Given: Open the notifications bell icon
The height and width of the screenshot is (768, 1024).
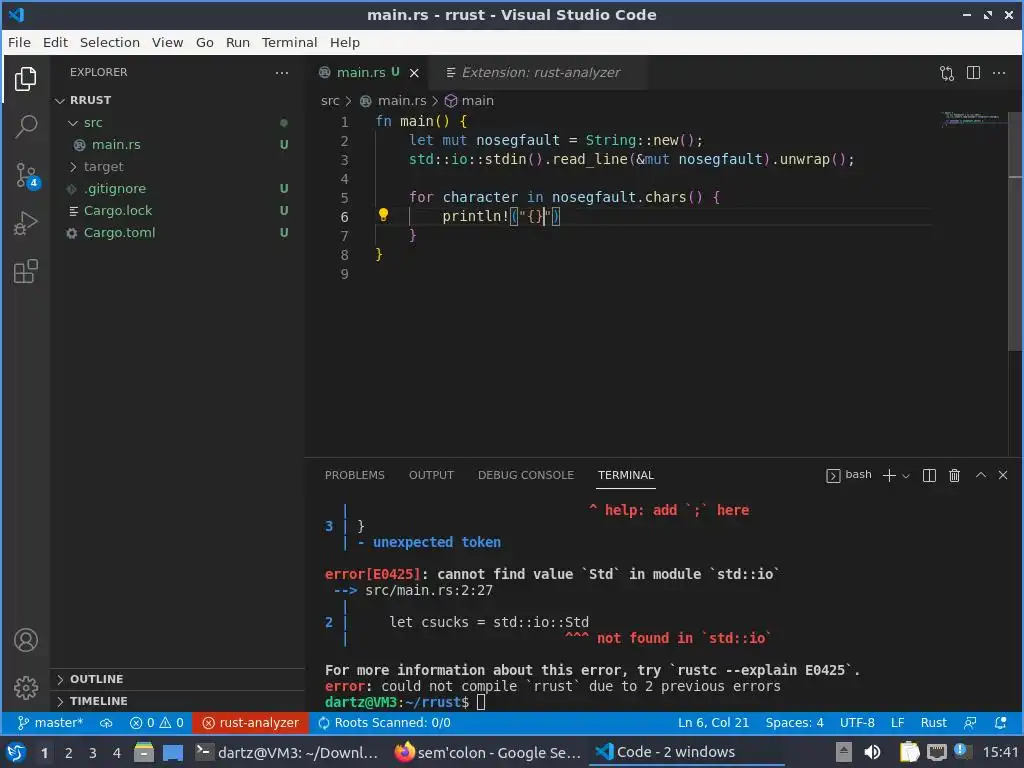Looking at the screenshot, I should pyautogui.click(x=1000, y=722).
